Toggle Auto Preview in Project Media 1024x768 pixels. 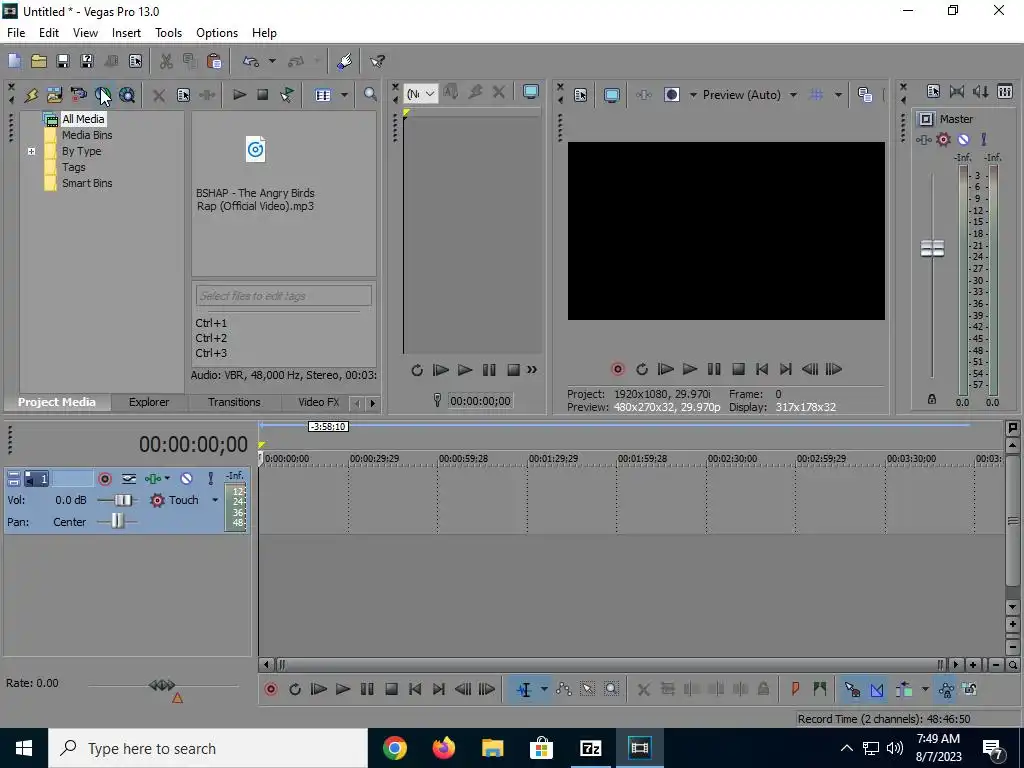point(287,95)
